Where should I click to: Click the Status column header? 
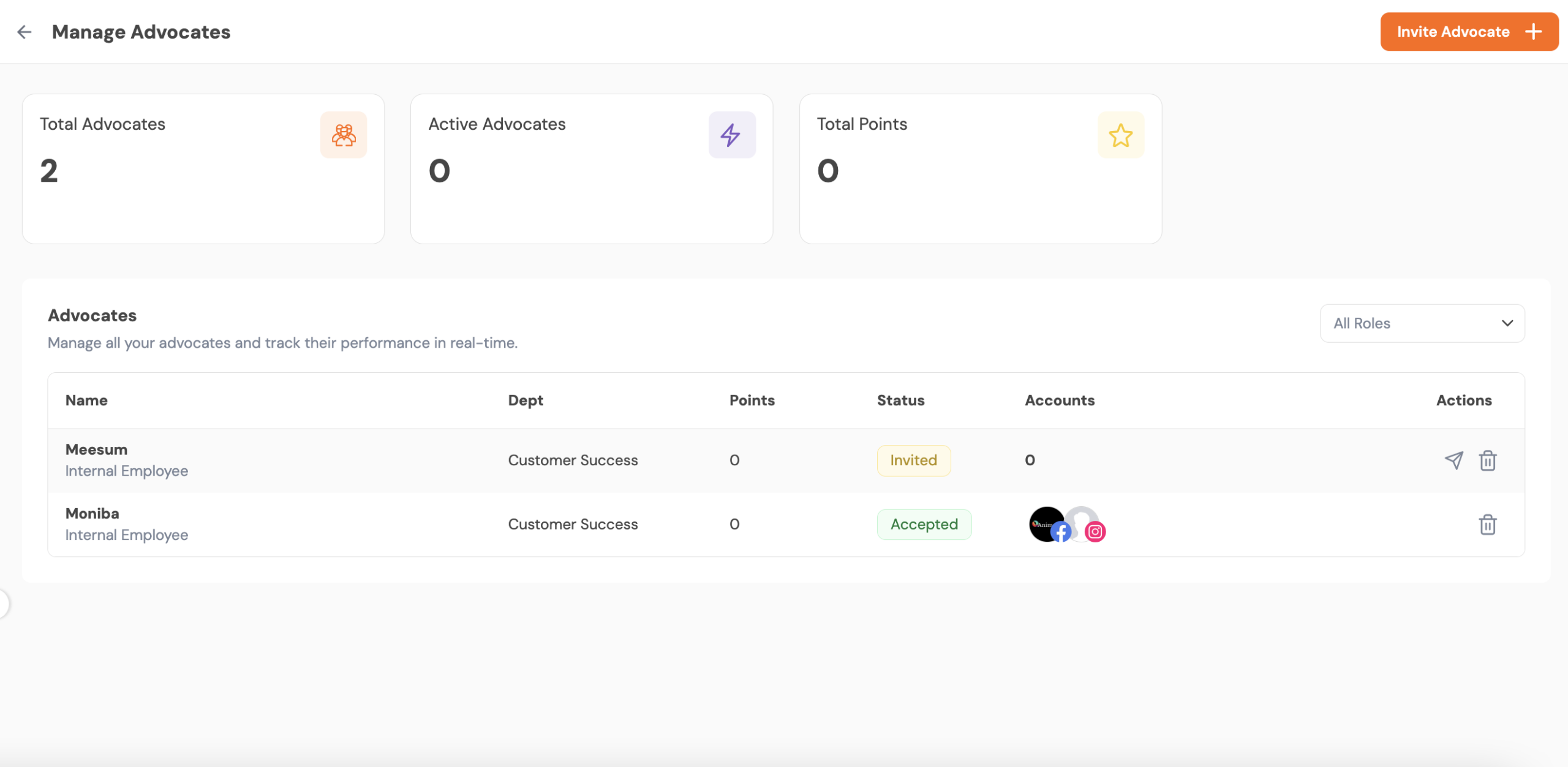click(900, 400)
